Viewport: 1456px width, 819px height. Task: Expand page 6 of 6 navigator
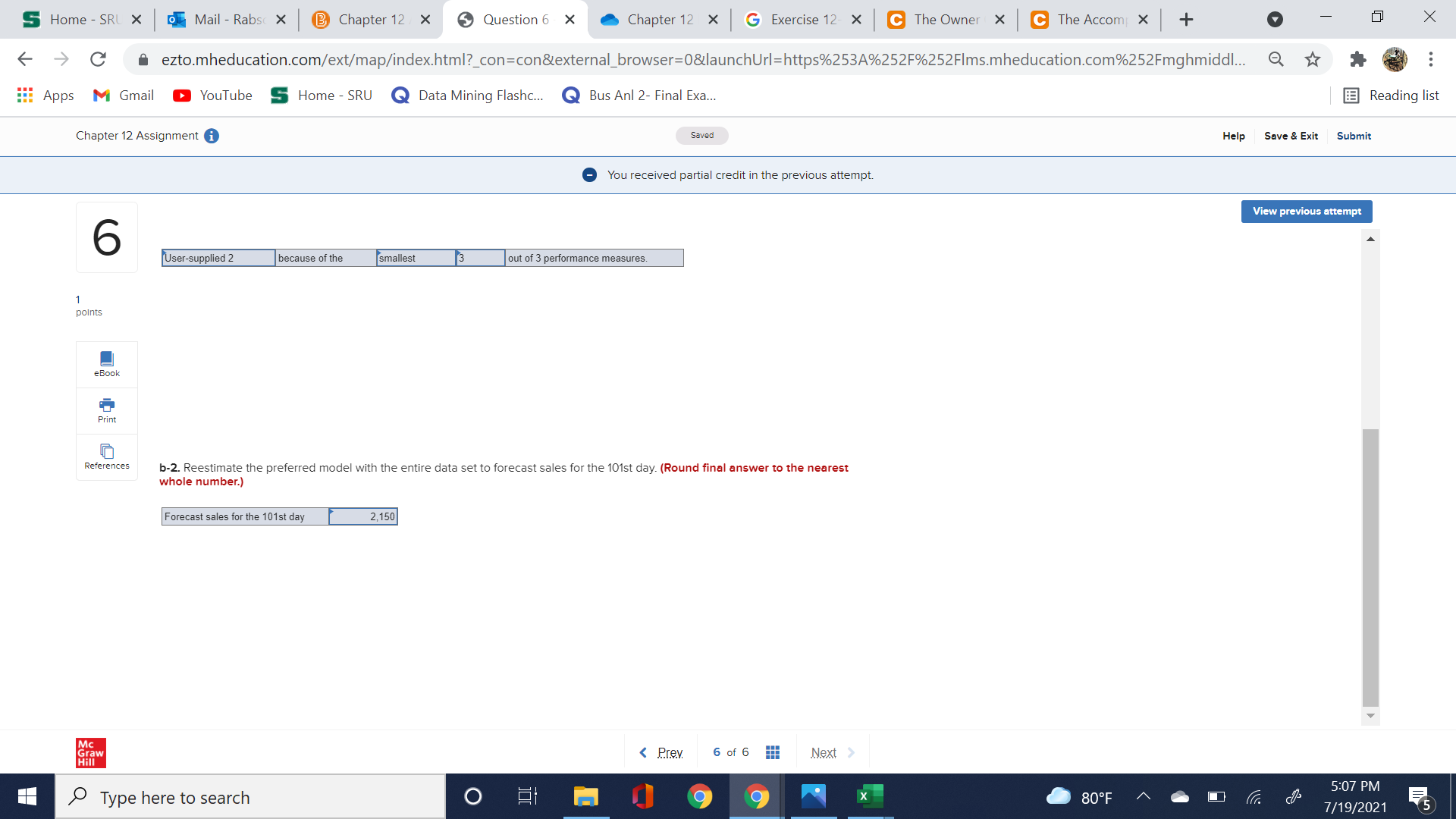(x=772, y=752)
